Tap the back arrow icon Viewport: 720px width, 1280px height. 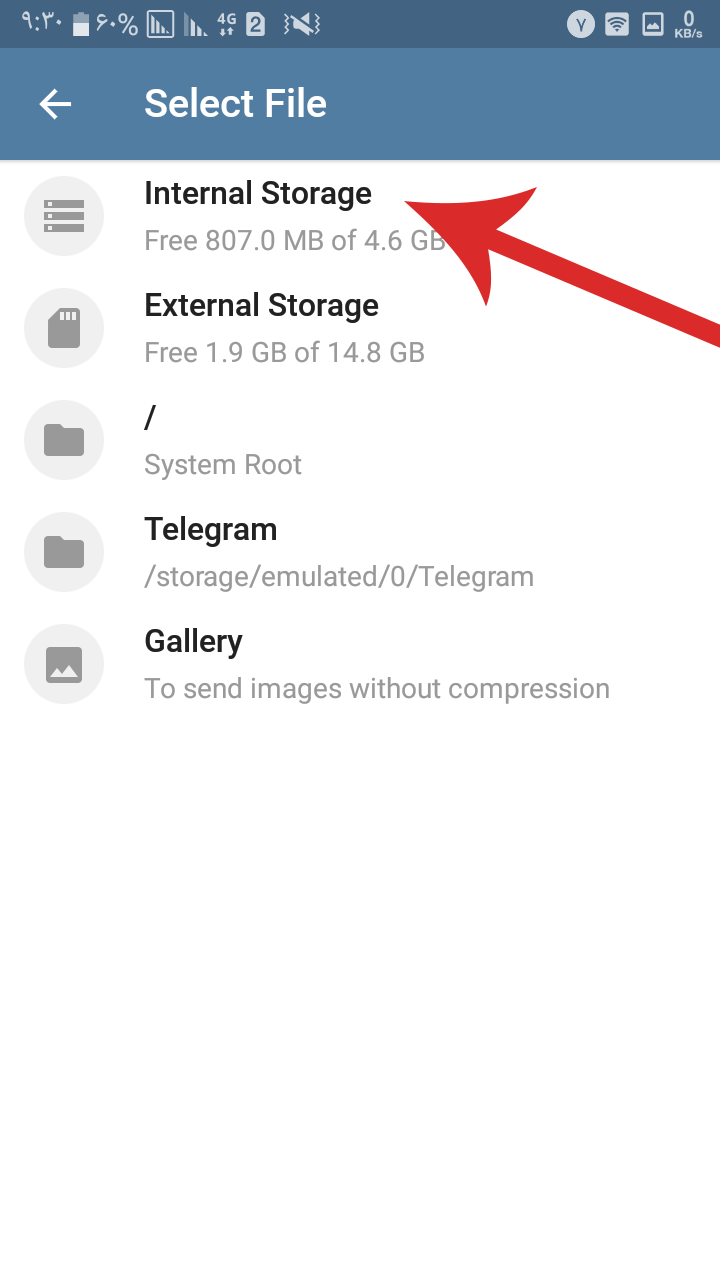coord(55,104)
